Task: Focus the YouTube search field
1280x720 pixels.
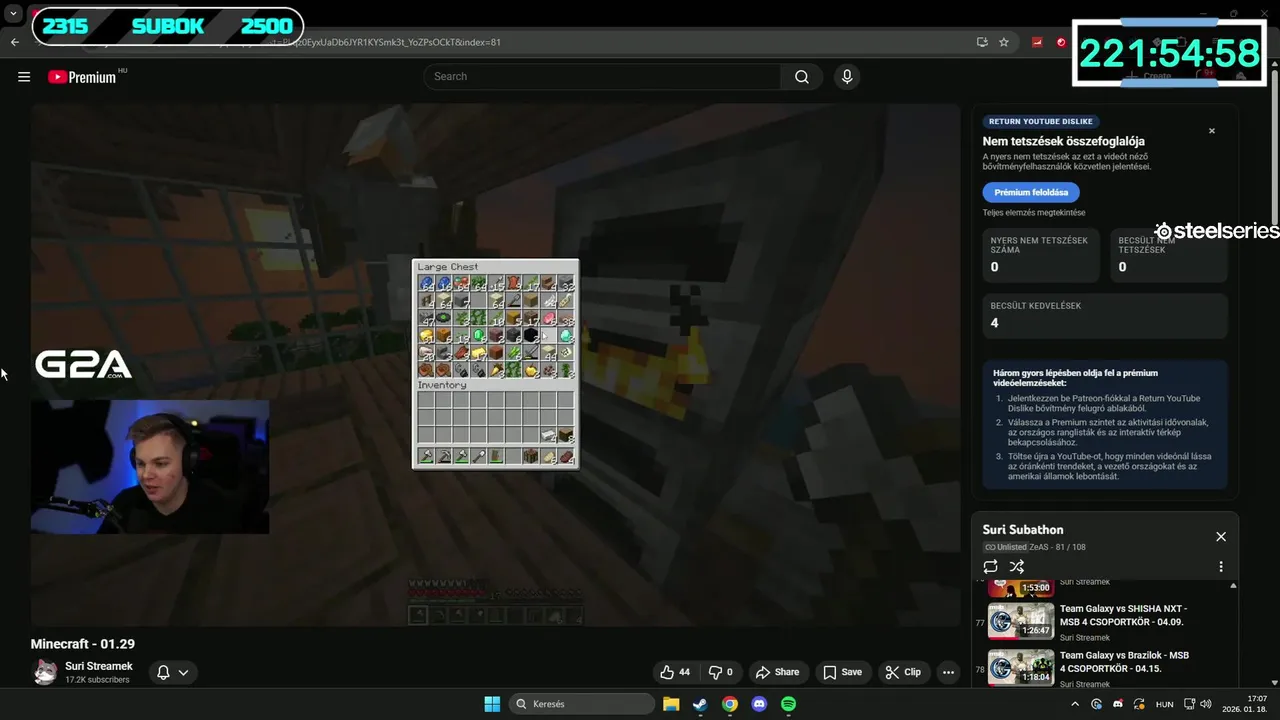Action: [602, 77]
